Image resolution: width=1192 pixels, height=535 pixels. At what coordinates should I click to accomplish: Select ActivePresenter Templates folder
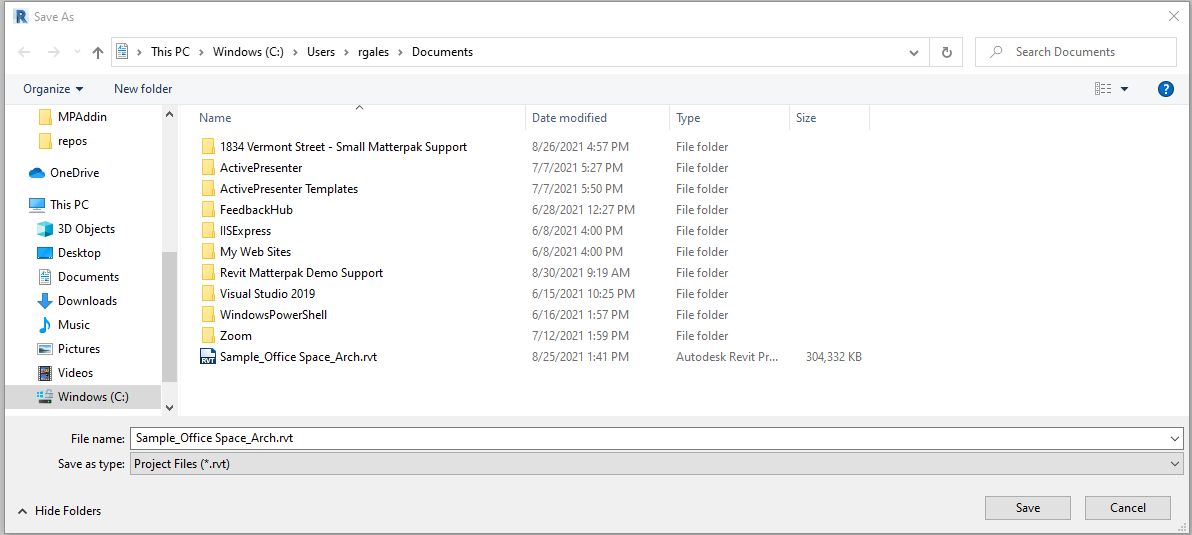(289, 188)
